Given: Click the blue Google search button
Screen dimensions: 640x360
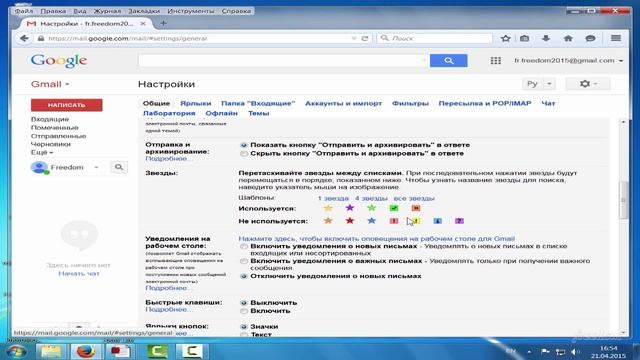Looking at the screenshot, I should [449, 60].
